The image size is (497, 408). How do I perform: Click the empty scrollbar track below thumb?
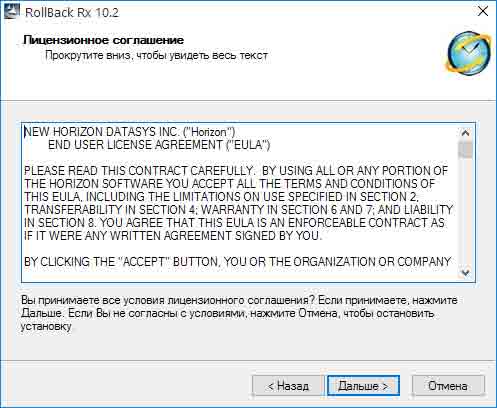coord(465,212)
